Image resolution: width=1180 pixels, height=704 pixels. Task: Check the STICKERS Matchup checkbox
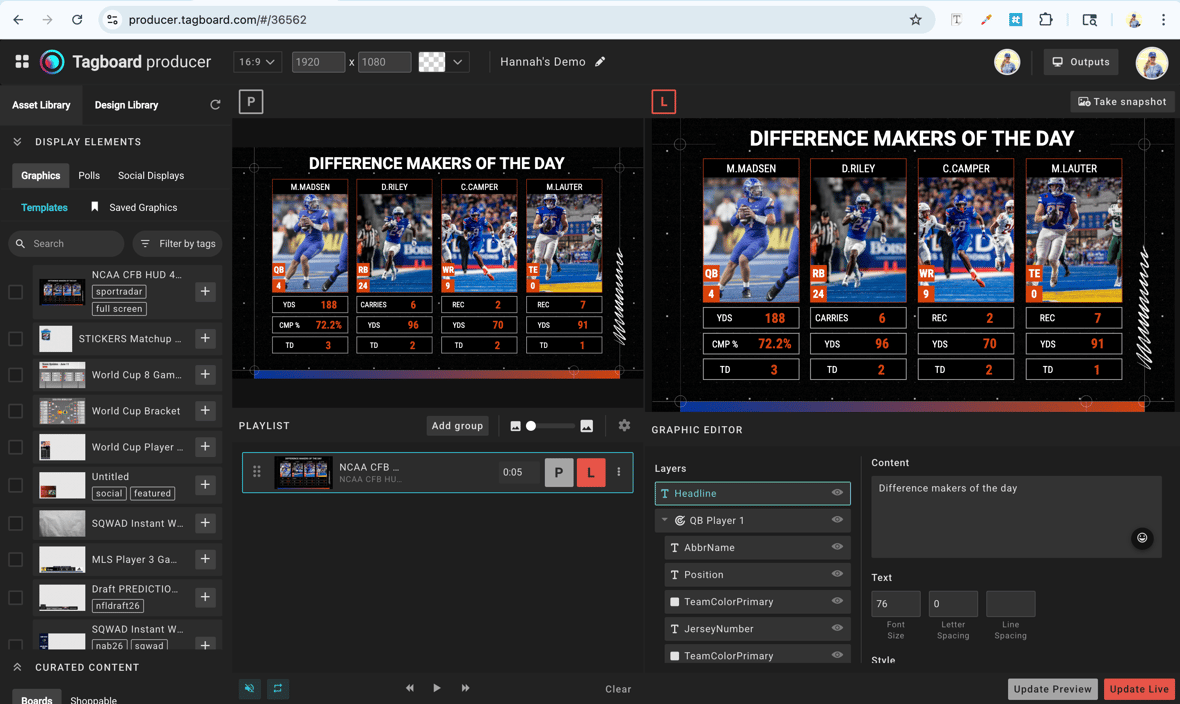tap(15, 339)
